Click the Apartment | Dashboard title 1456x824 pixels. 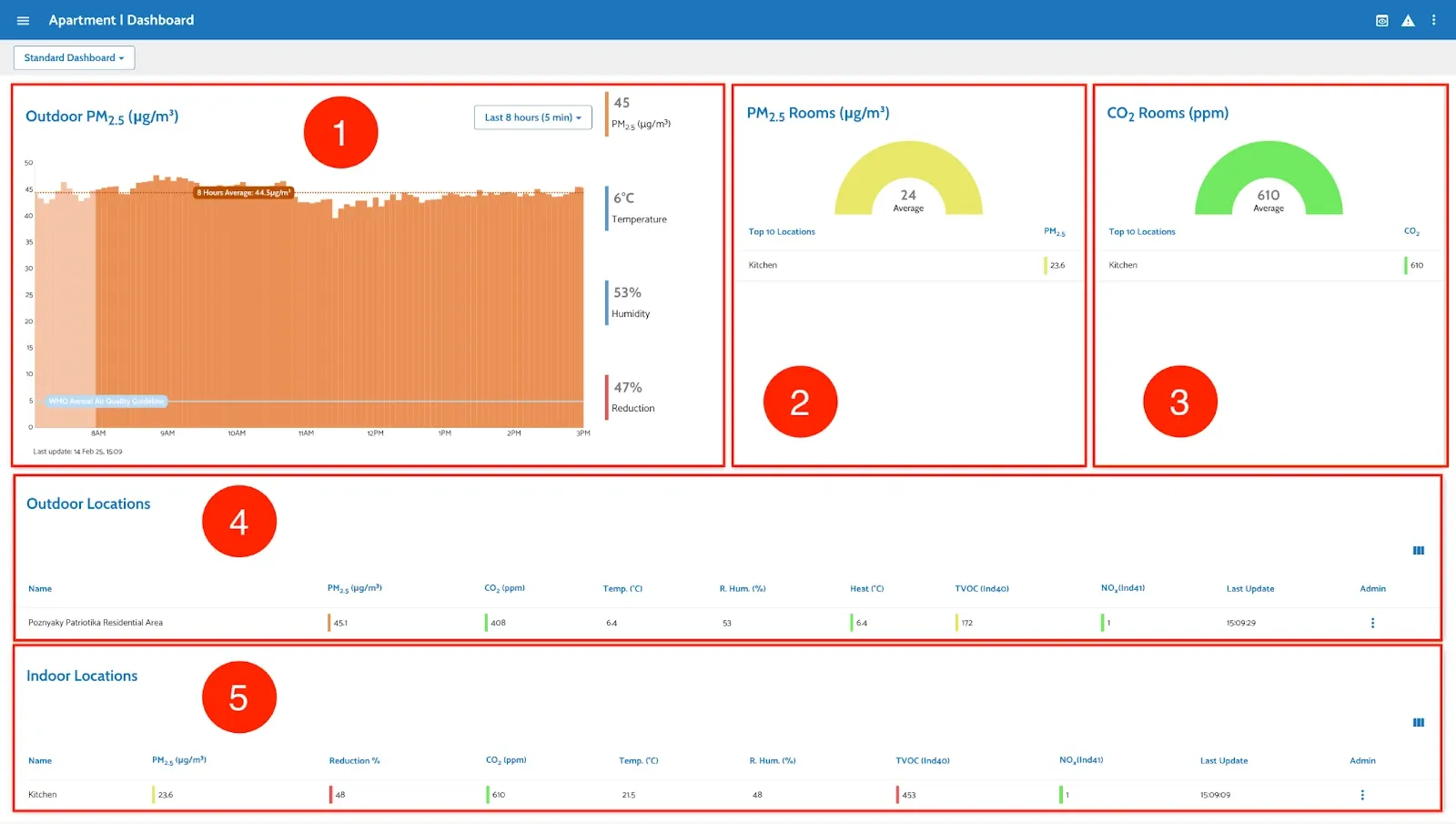[121, 20]
